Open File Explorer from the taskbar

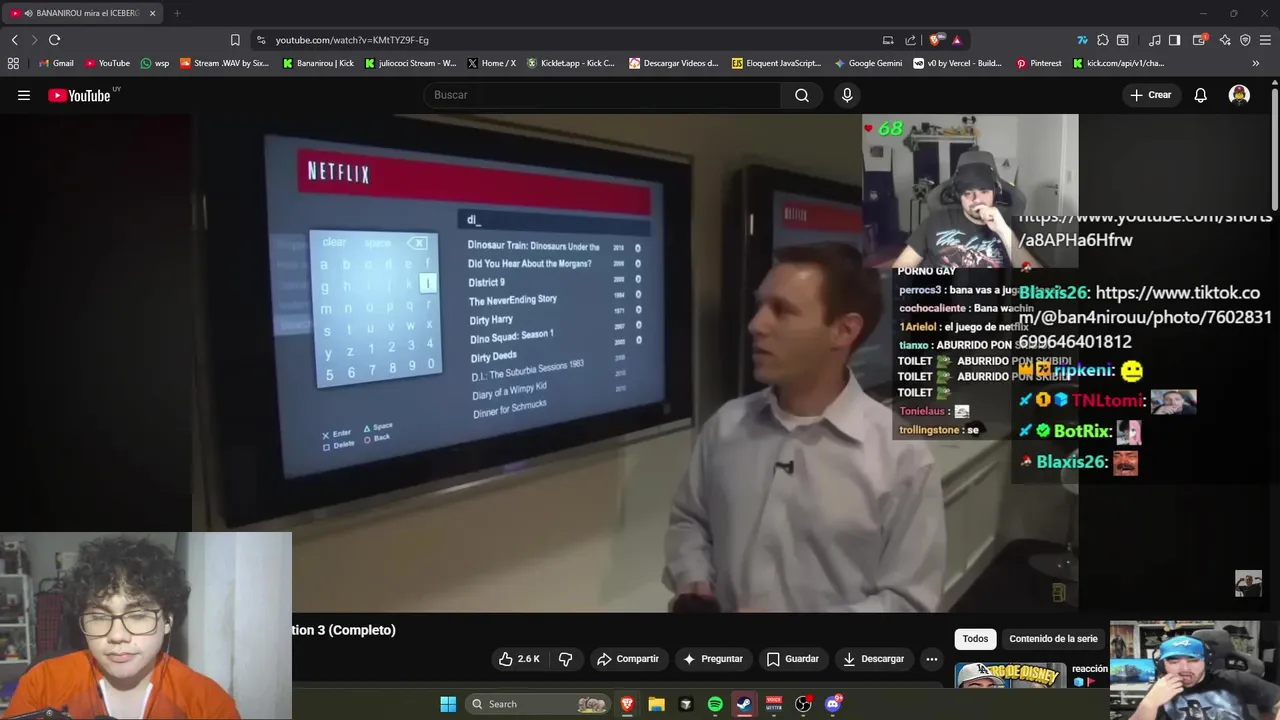656,704
